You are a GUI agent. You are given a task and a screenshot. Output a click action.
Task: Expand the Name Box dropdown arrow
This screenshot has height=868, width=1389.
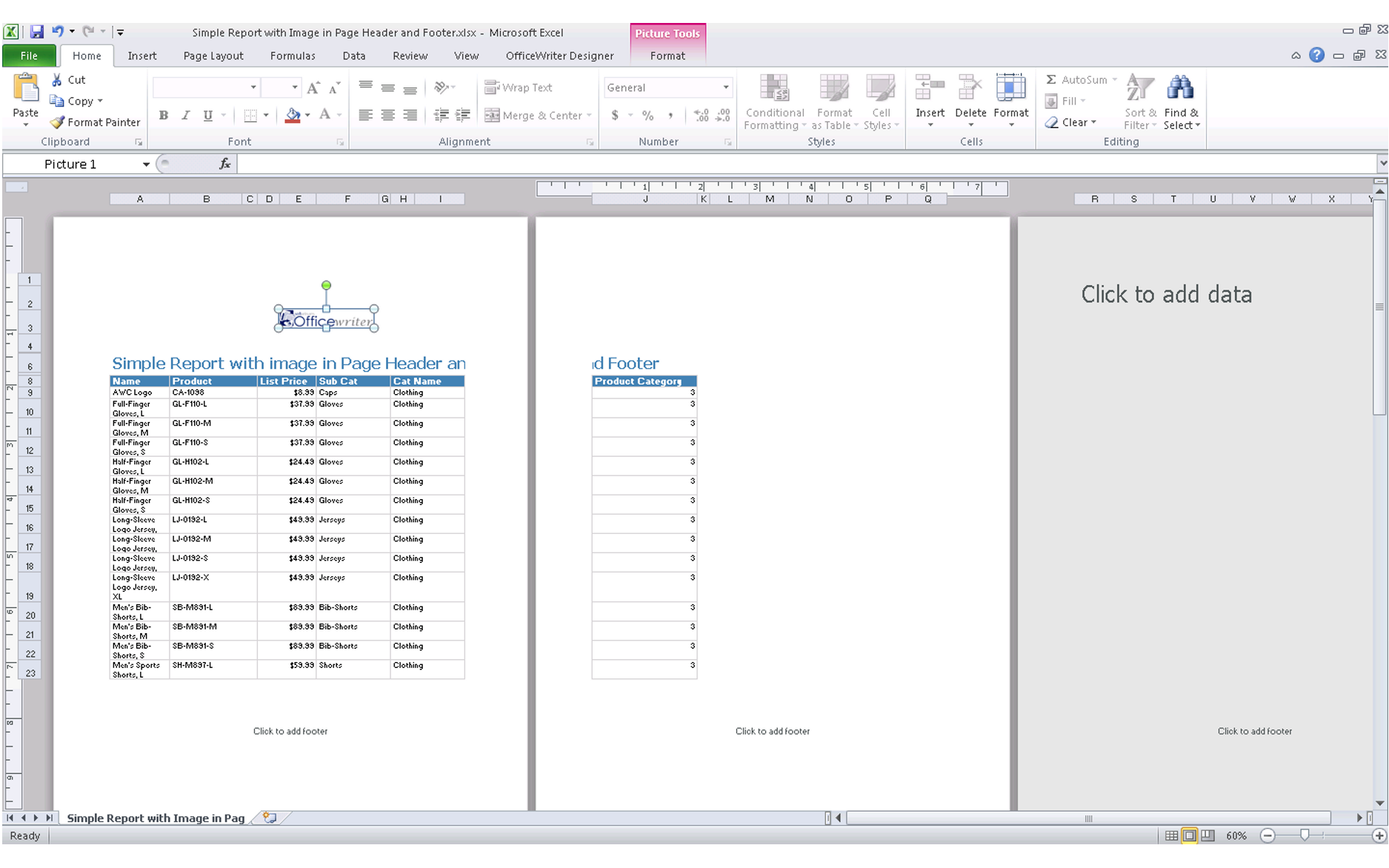click(x=146, y=164)
